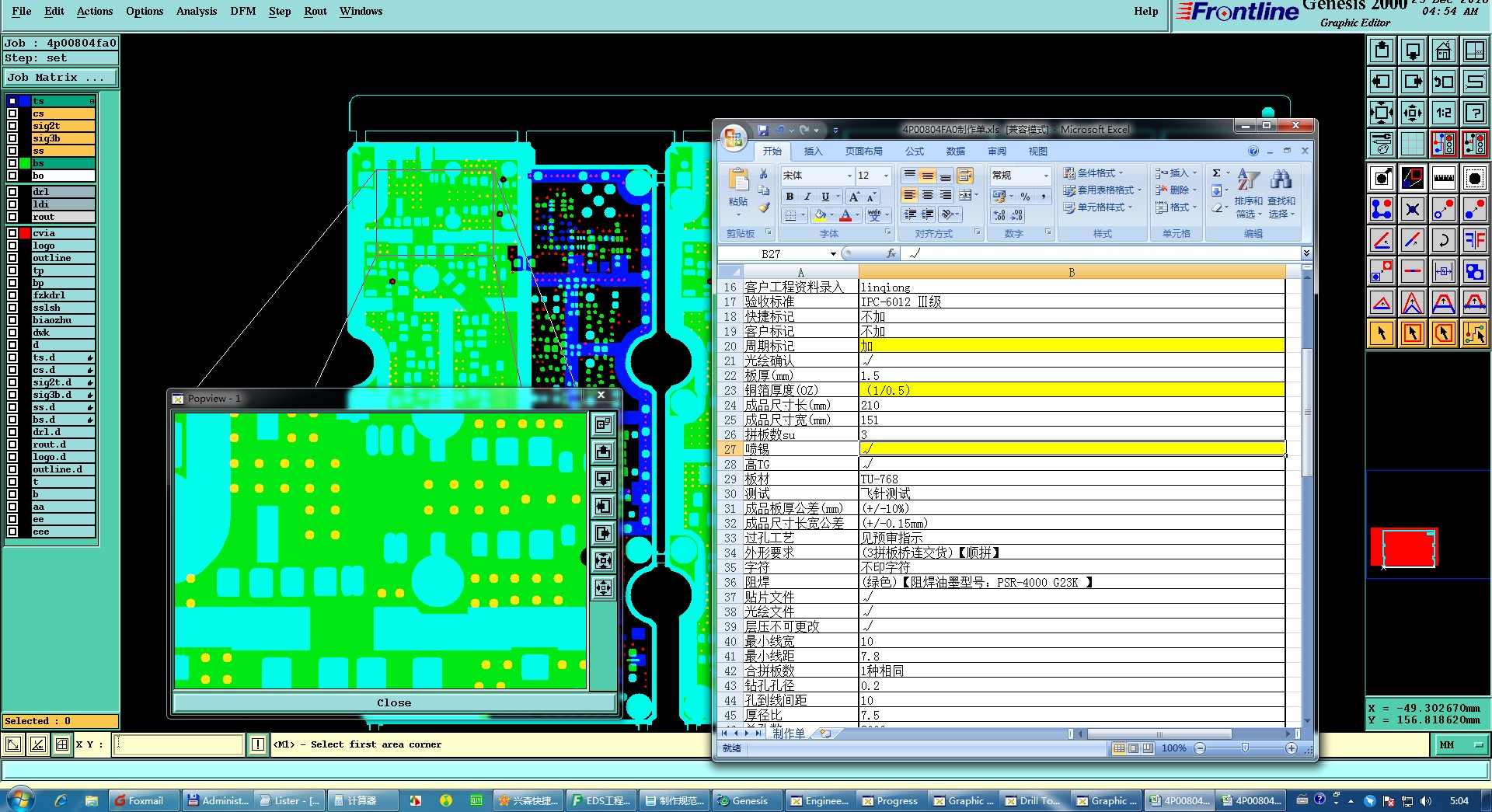The width and height of the screenshot is (1492, 812).
Task: Click the Bold icon in Excel ribbon
Action: (x=790, y=197)
